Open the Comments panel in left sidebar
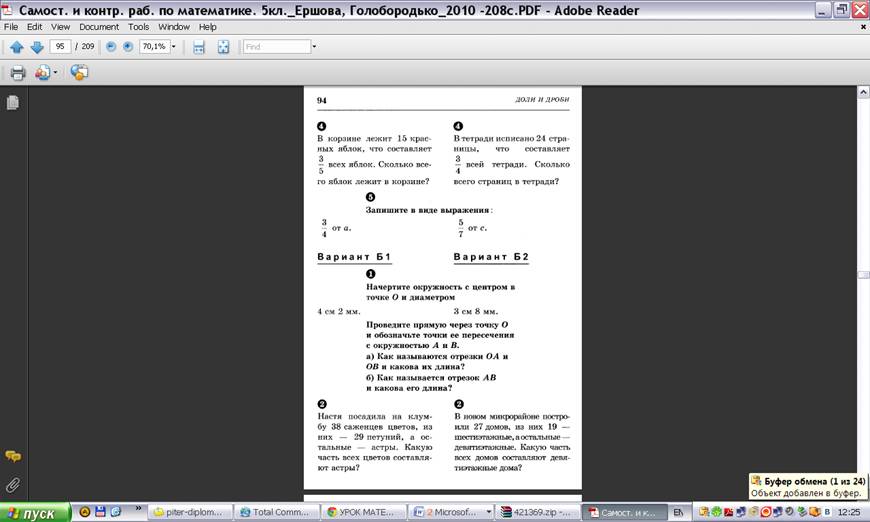The image size is (870, 522). pos(13,456)
